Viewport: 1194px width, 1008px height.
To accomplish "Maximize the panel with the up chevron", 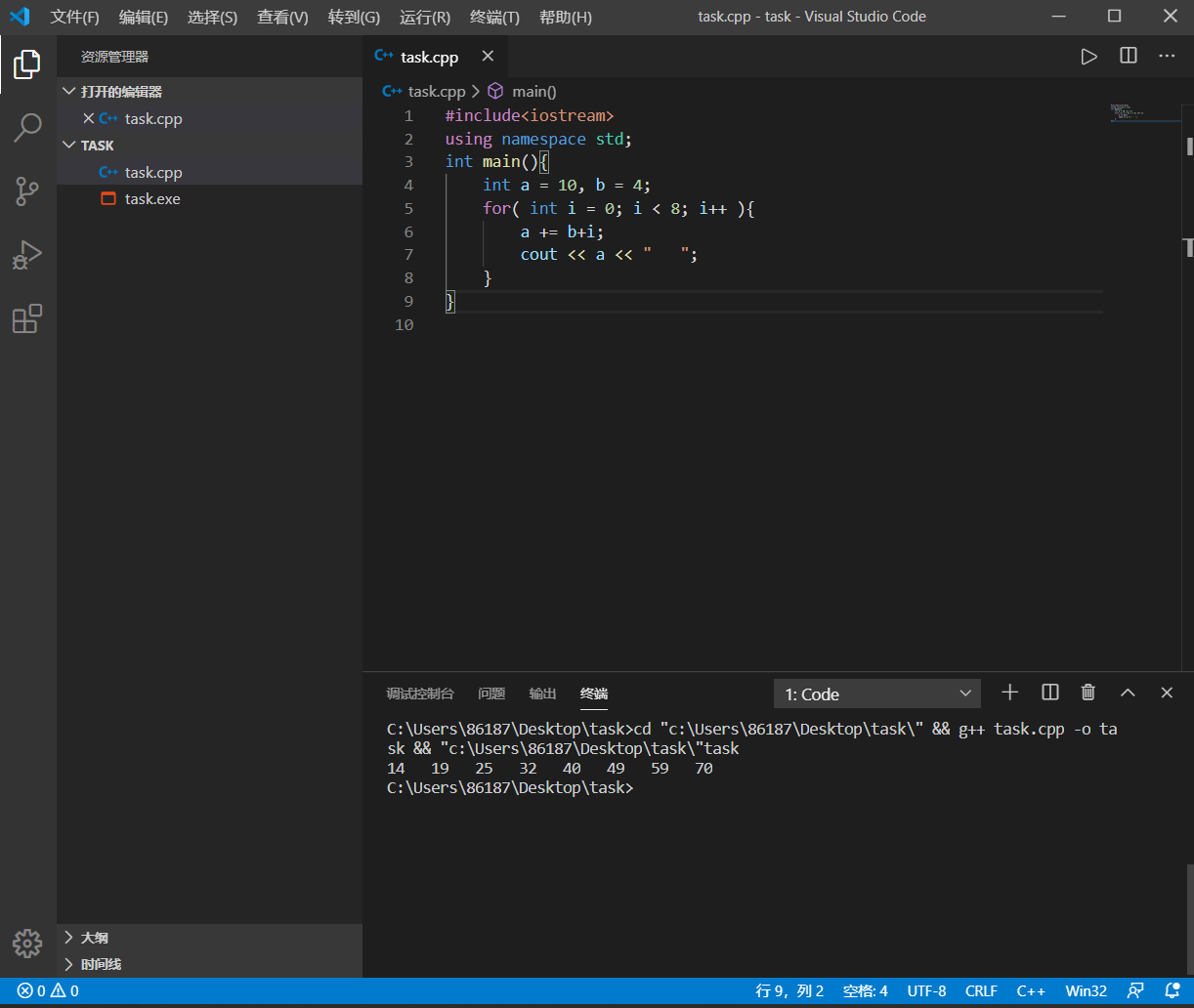I will [1128, 693].
